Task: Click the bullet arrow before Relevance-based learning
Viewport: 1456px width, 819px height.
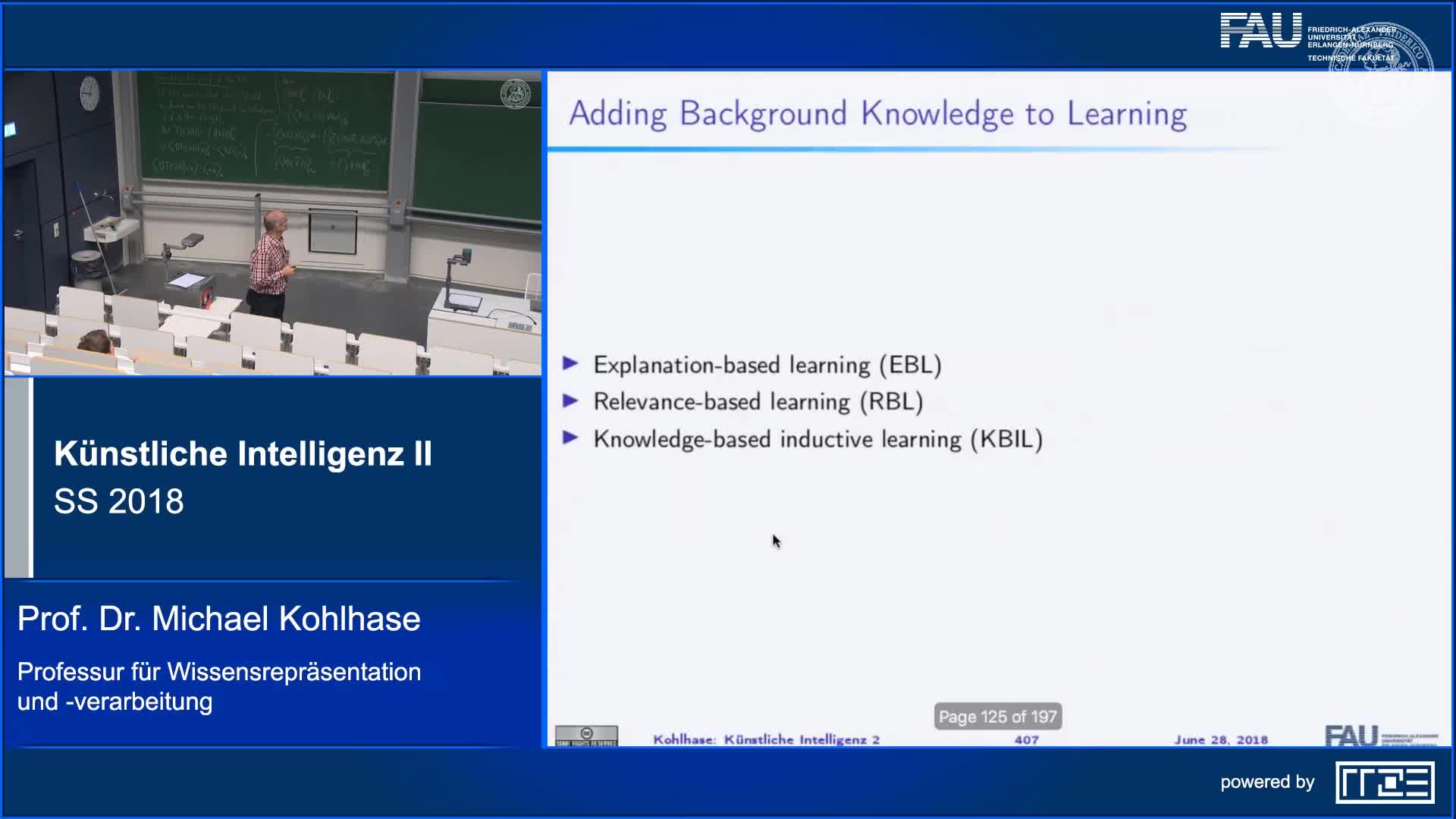Action: pyautogui.click(x=570, y=400)
